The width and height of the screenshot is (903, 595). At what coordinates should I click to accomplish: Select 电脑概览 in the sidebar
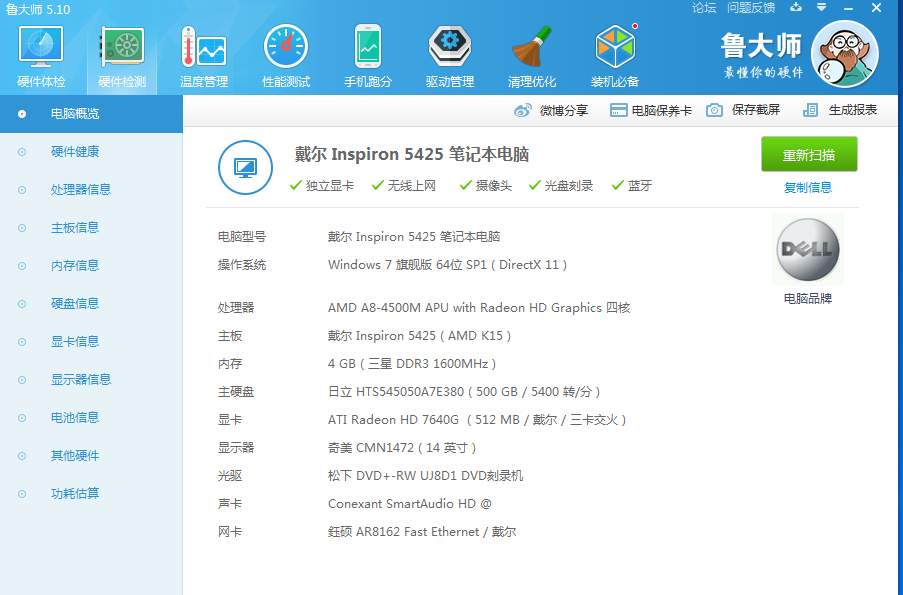[91, 114]
